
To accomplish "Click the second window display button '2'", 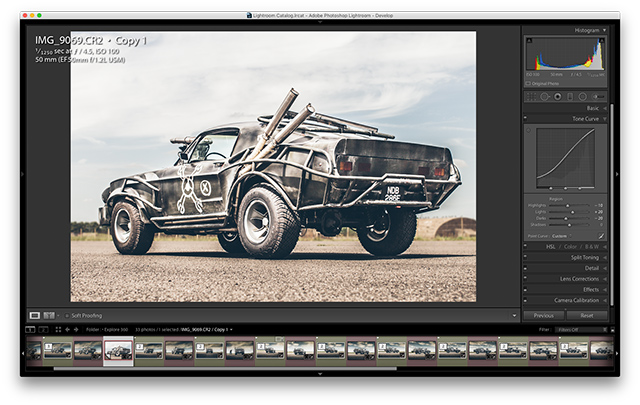I will pos(42,329).
